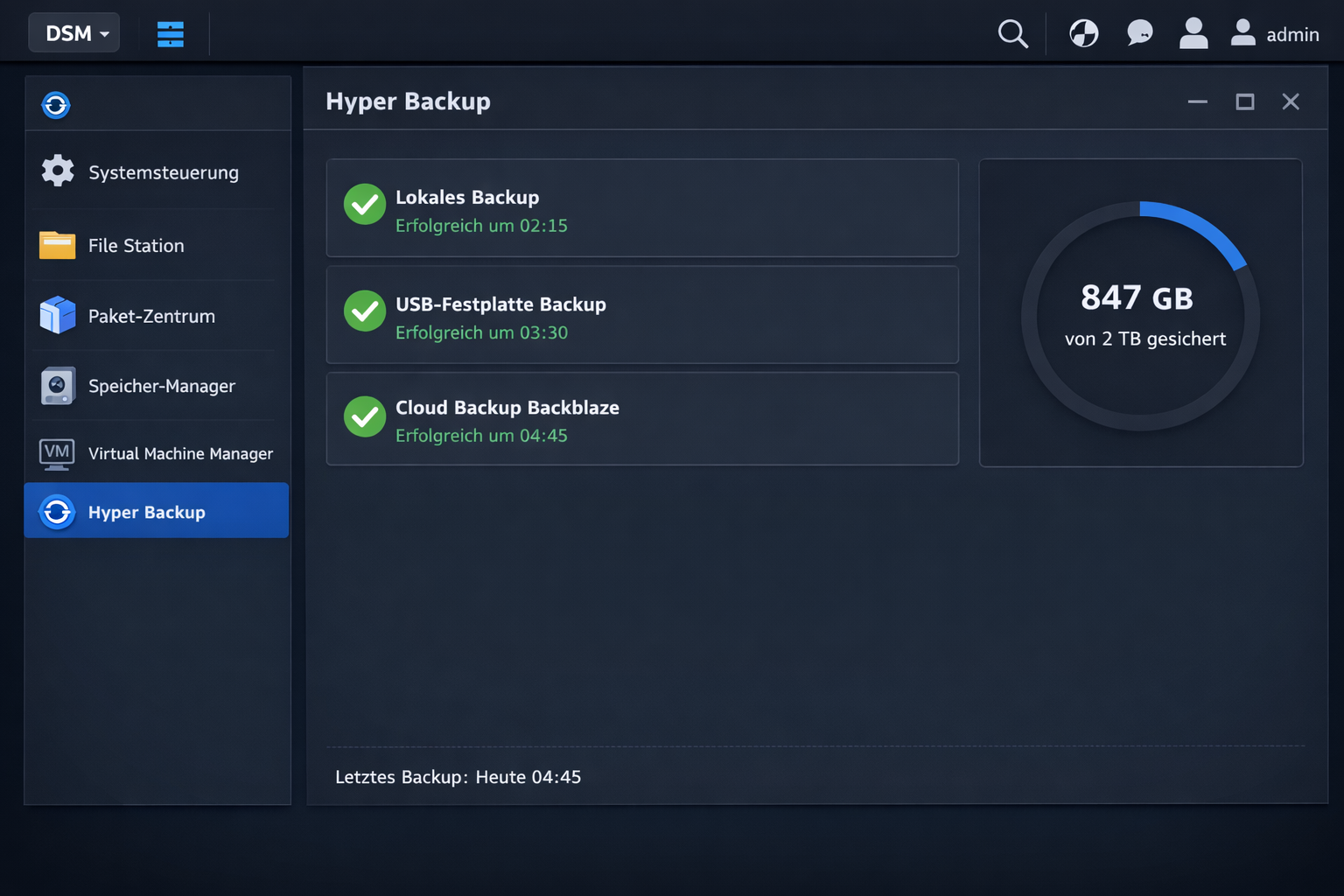Screen dimensions: 1344x896
Task: Click the Virtual Machine Manager VM icon
Action: coord(56,453)
